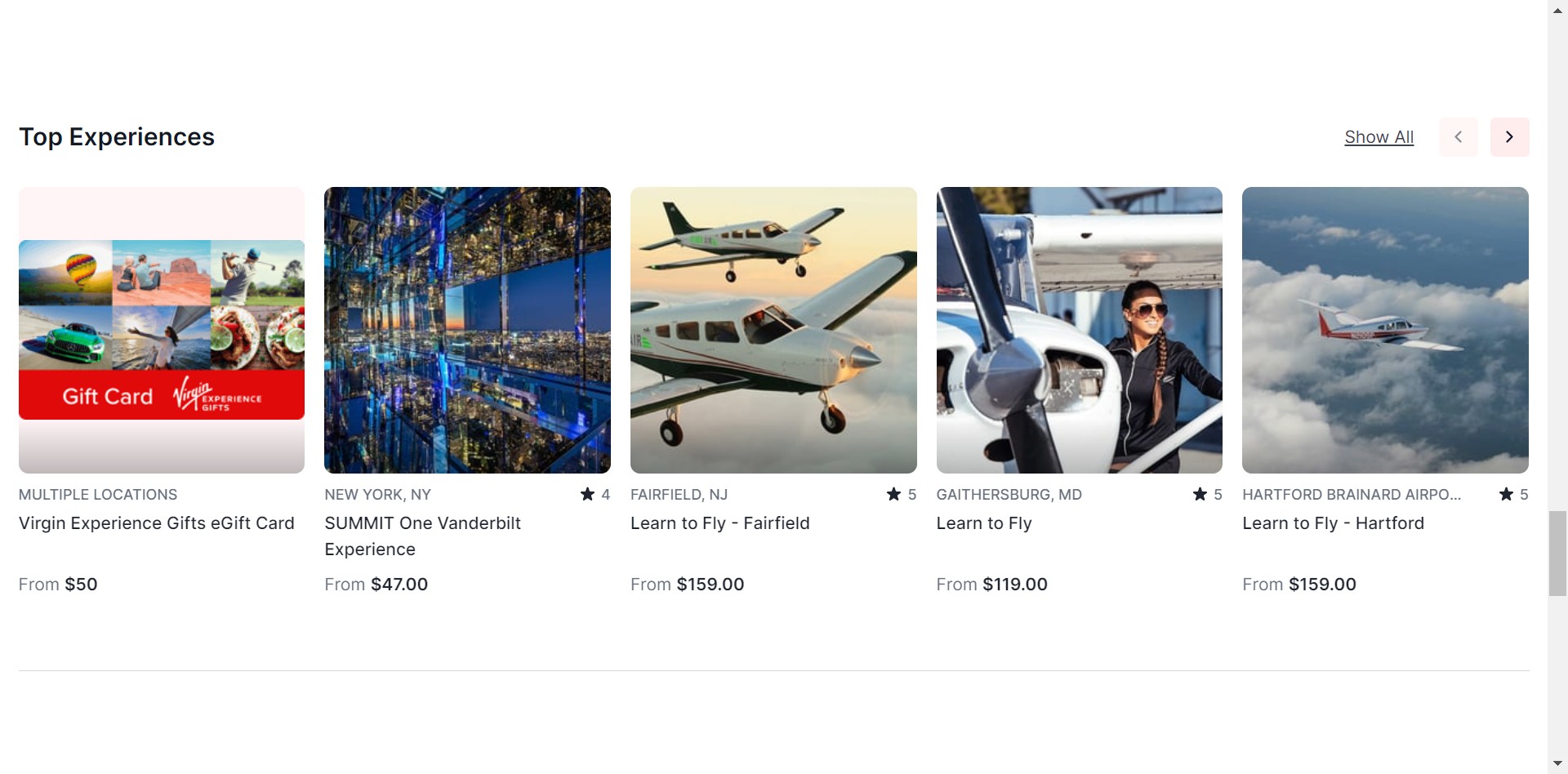Click the previous carousel arrow button
The image size is (1568, 774).
coord(1458,137)
